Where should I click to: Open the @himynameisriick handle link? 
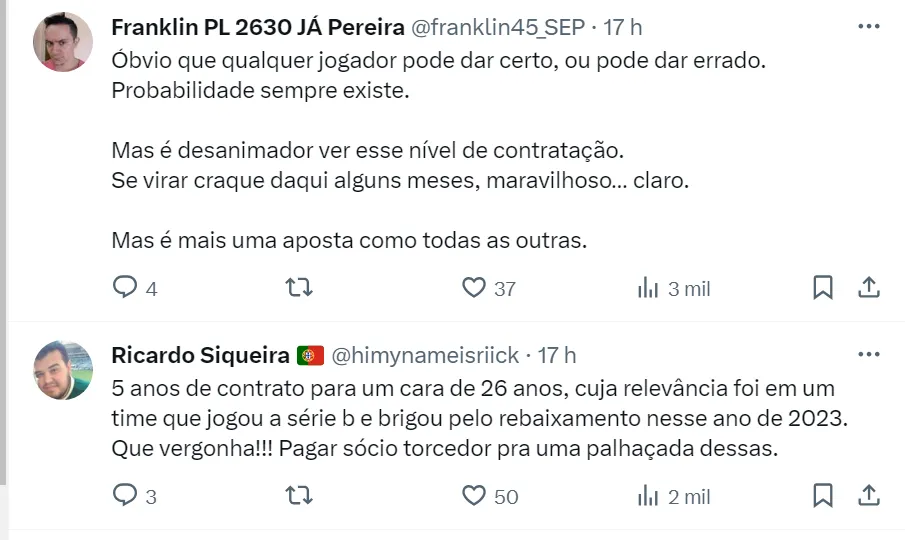pyautogui.click(x=425, y=355)
